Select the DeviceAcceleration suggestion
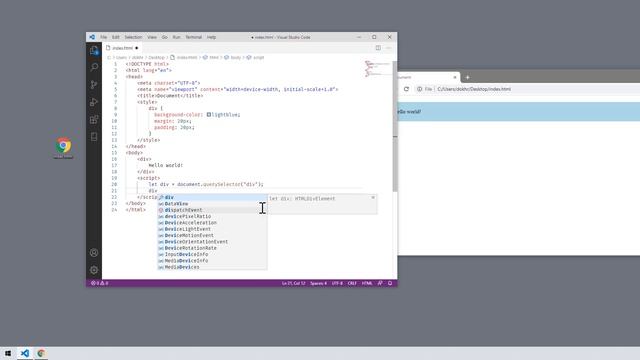The image size is (640, 360). click(212, 223)
